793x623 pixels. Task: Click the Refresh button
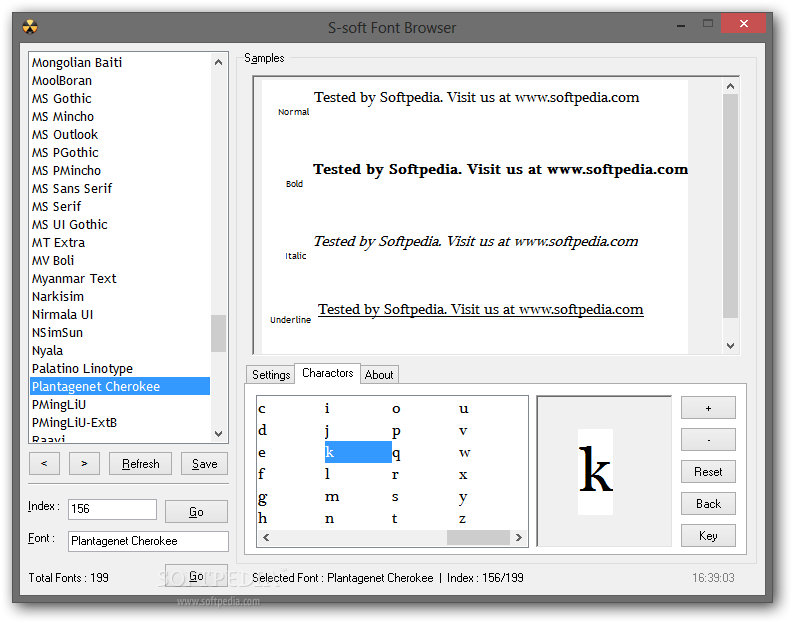coord(140,463)
